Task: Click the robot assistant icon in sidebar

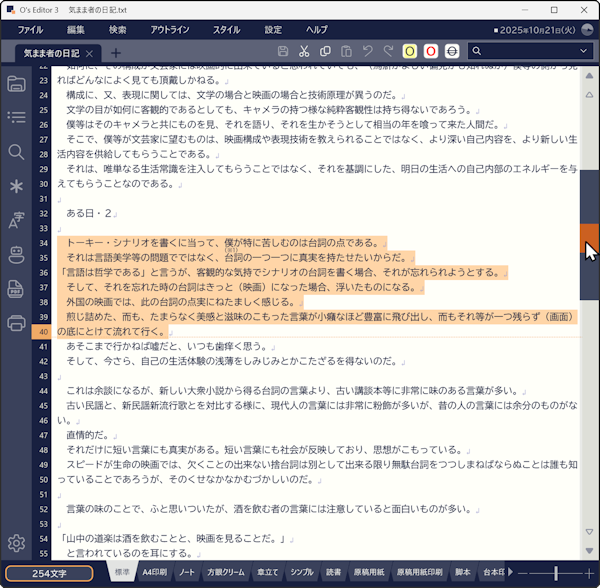Action: point(16,255)
